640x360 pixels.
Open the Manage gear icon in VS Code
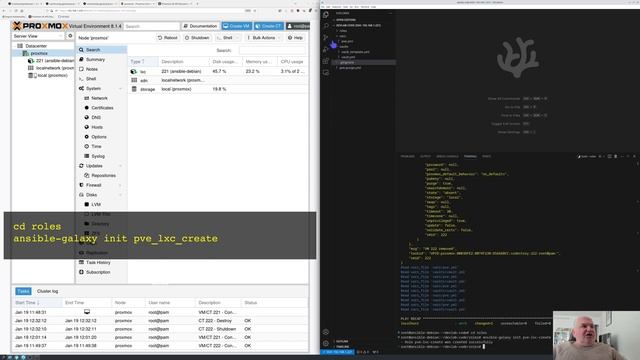326,344
